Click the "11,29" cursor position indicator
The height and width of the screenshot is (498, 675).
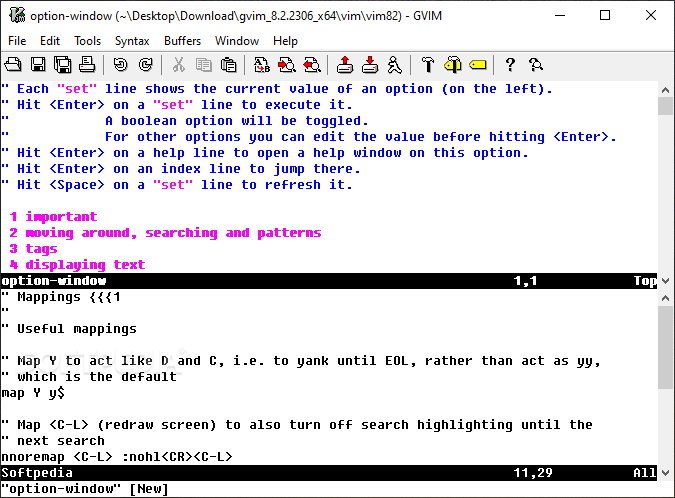pos(533,473)
